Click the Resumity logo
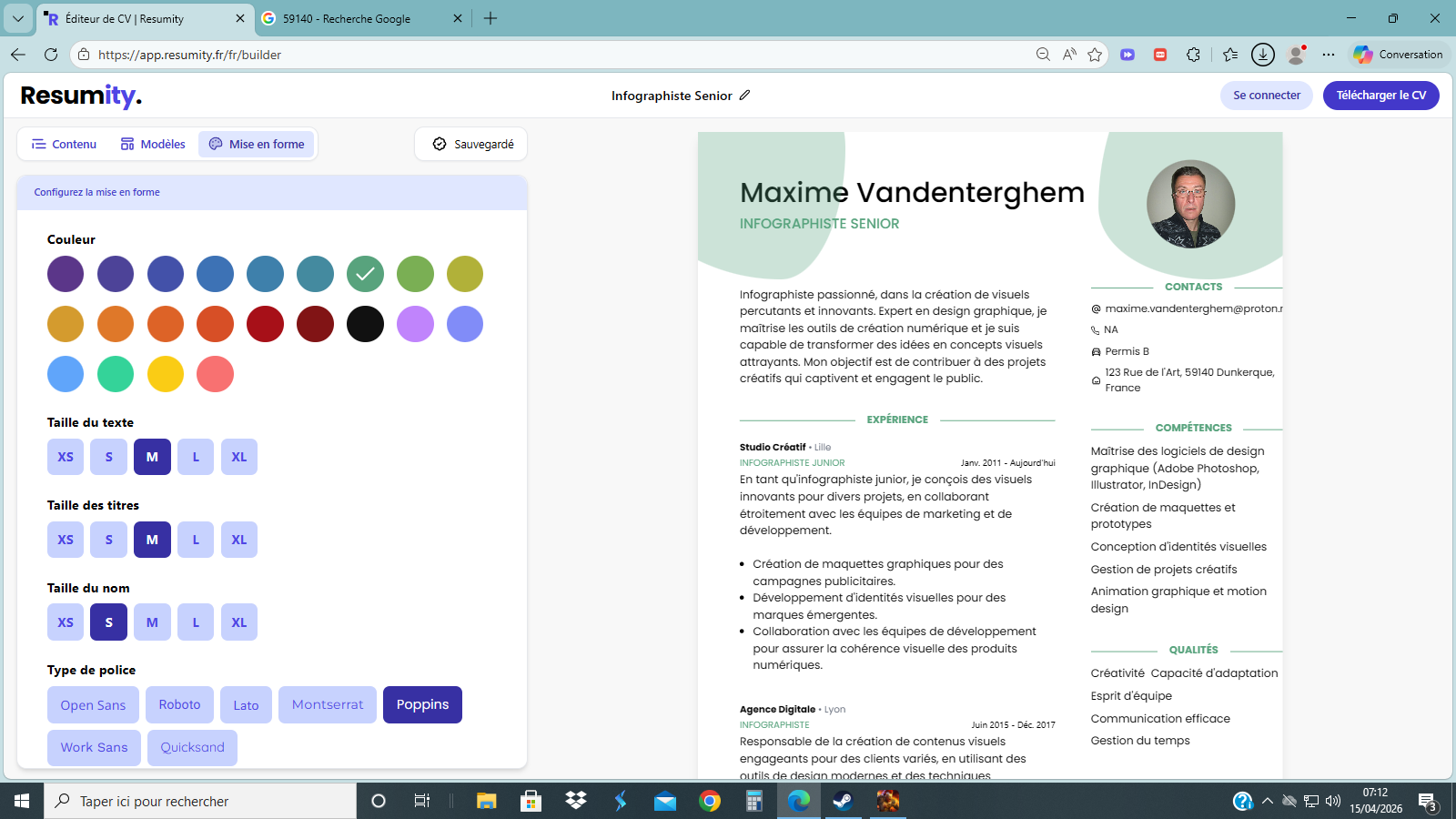1456x819 pixels. point(81,96)
